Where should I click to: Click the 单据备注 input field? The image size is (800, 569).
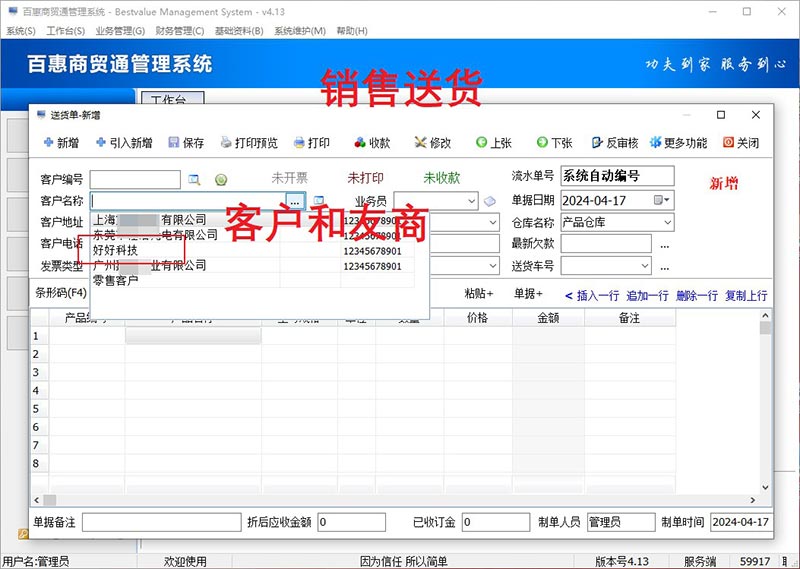pyautogui.click(x=162, y=522)
